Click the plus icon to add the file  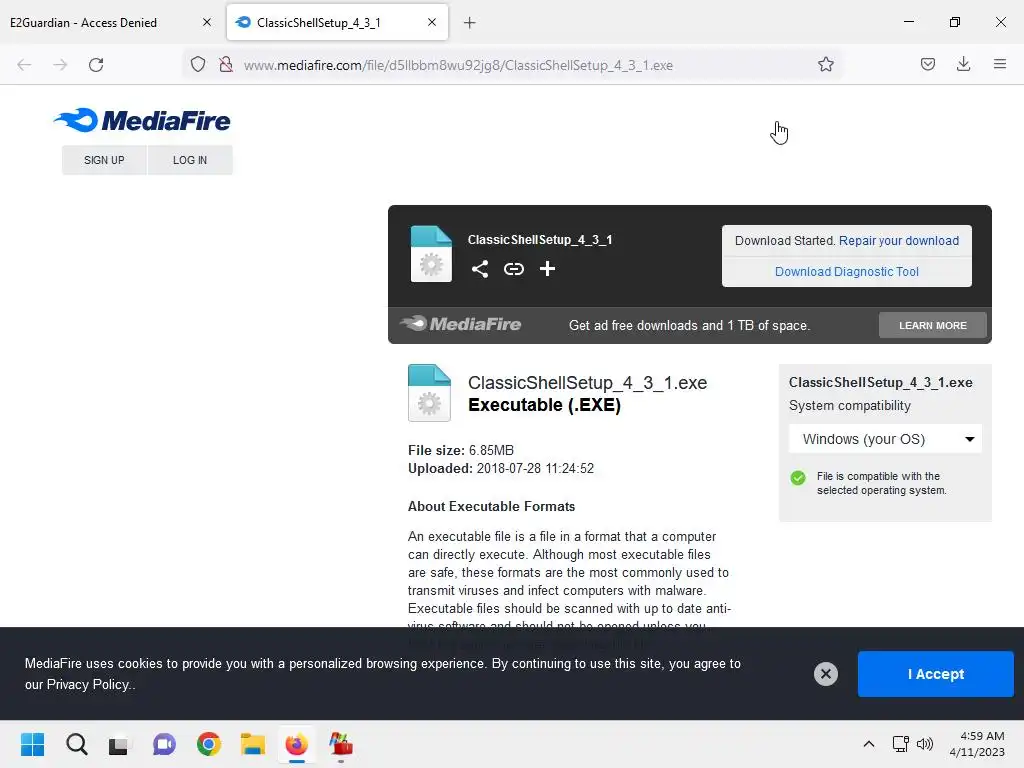(x=547, y=268)
